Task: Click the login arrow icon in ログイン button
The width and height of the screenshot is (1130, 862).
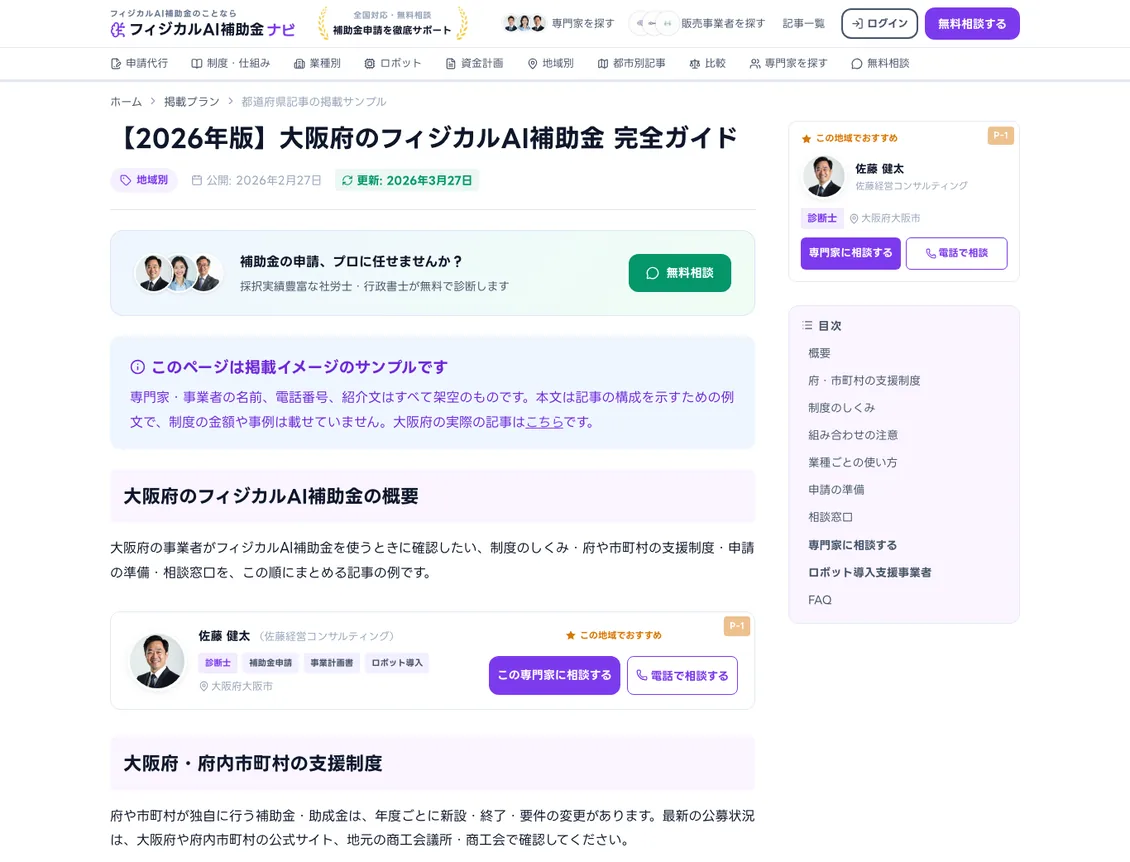Action: tap(858, 24)
